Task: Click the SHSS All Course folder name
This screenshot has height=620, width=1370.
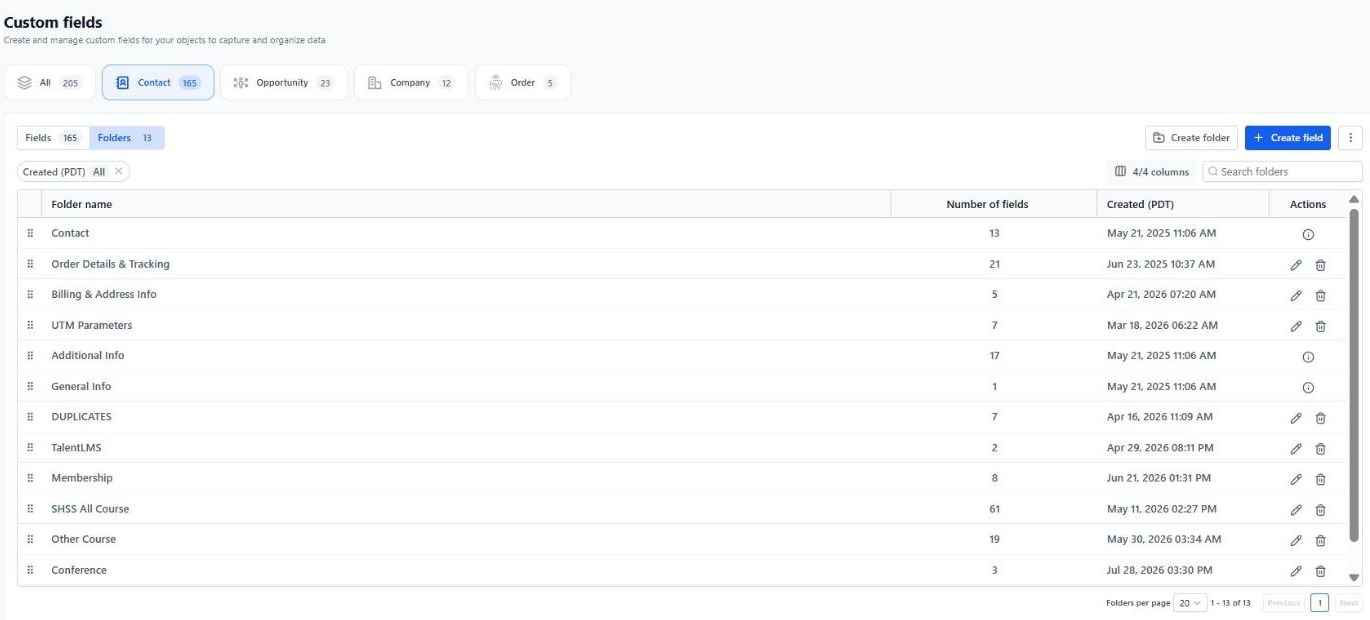Action: click(x=90, y=509)
